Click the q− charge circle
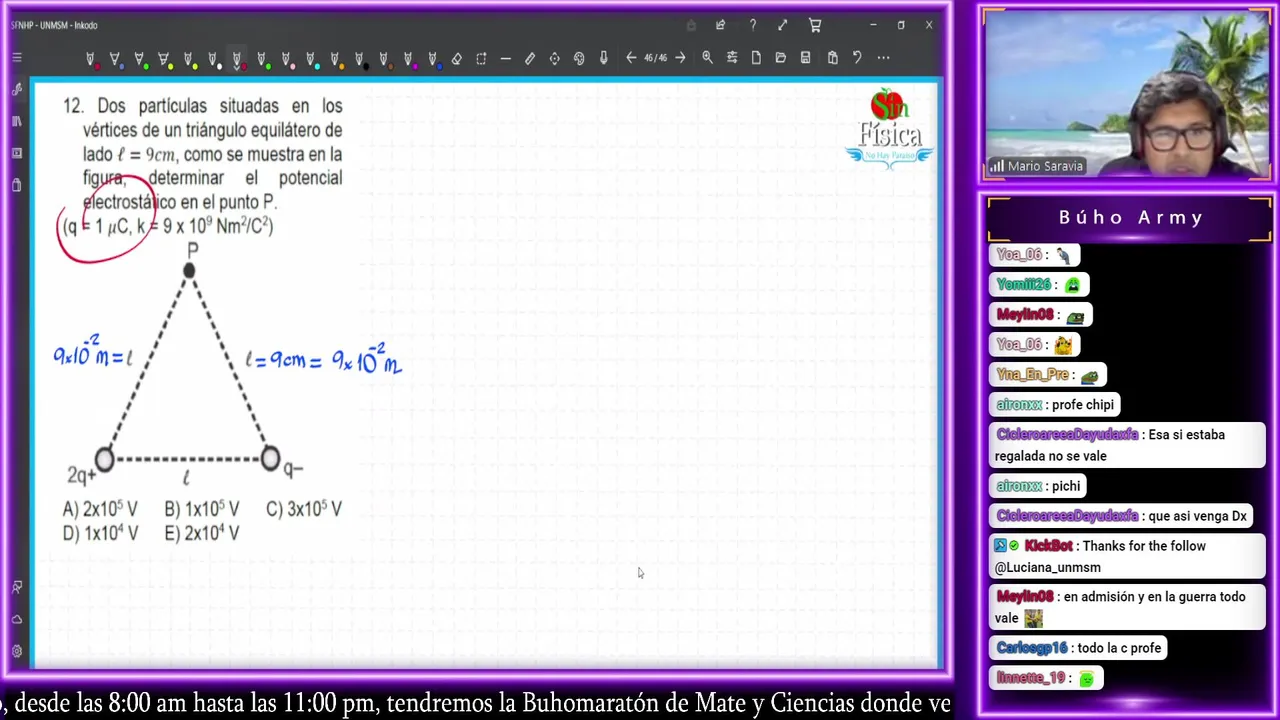The image size is (1280, 720). click(x=270, y=459)
